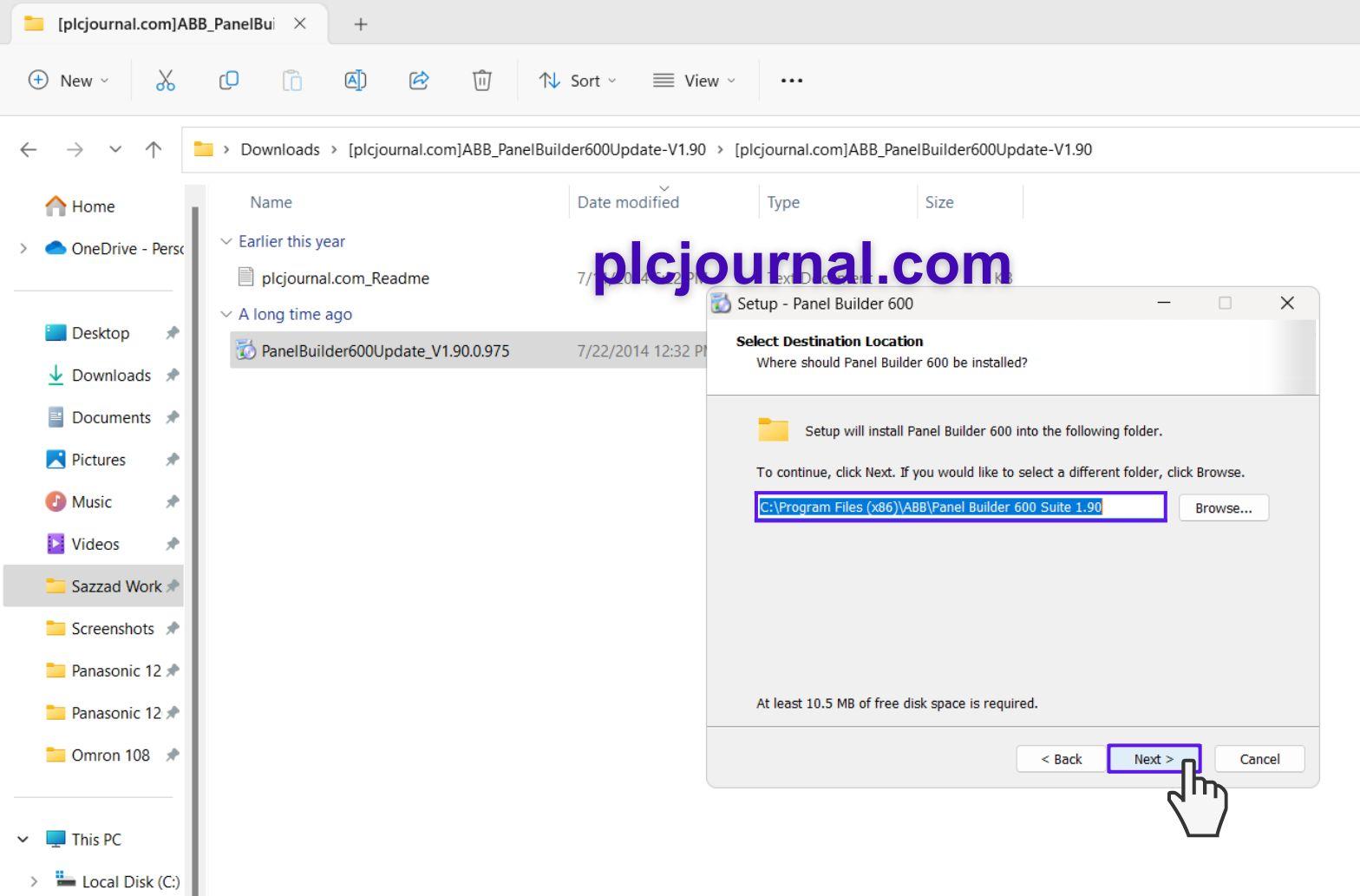Open Home in navigation pane
This screenshot has width=1360, height=896.
pyautogui.click(x=80, y=206)
